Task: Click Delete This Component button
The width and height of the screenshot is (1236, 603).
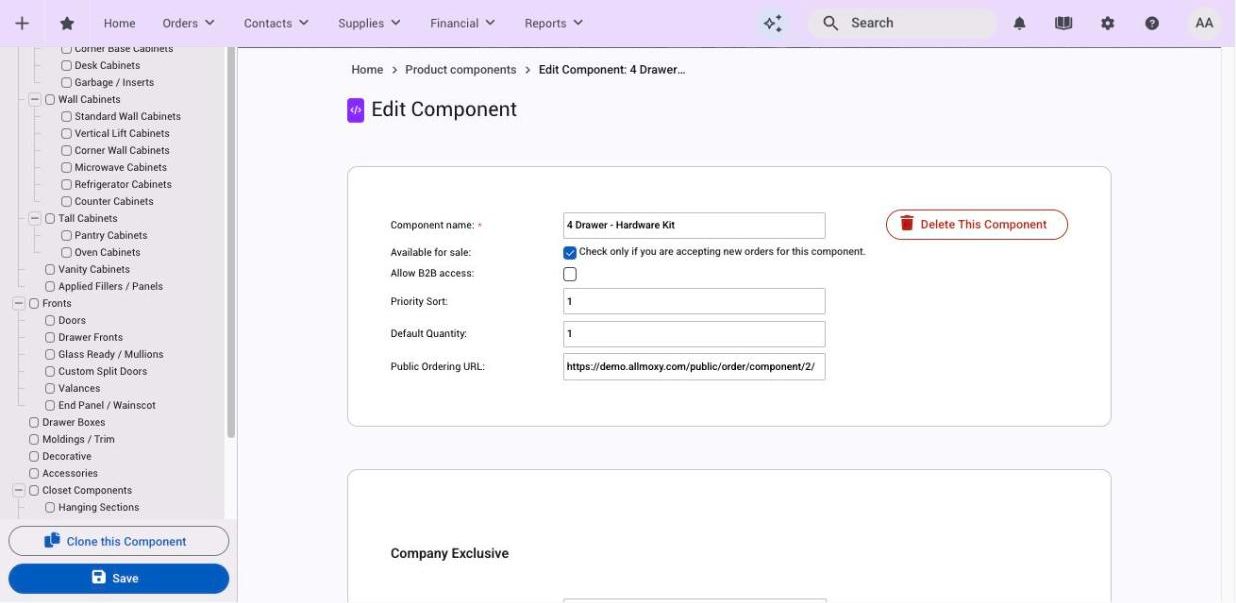Action: 977,224
